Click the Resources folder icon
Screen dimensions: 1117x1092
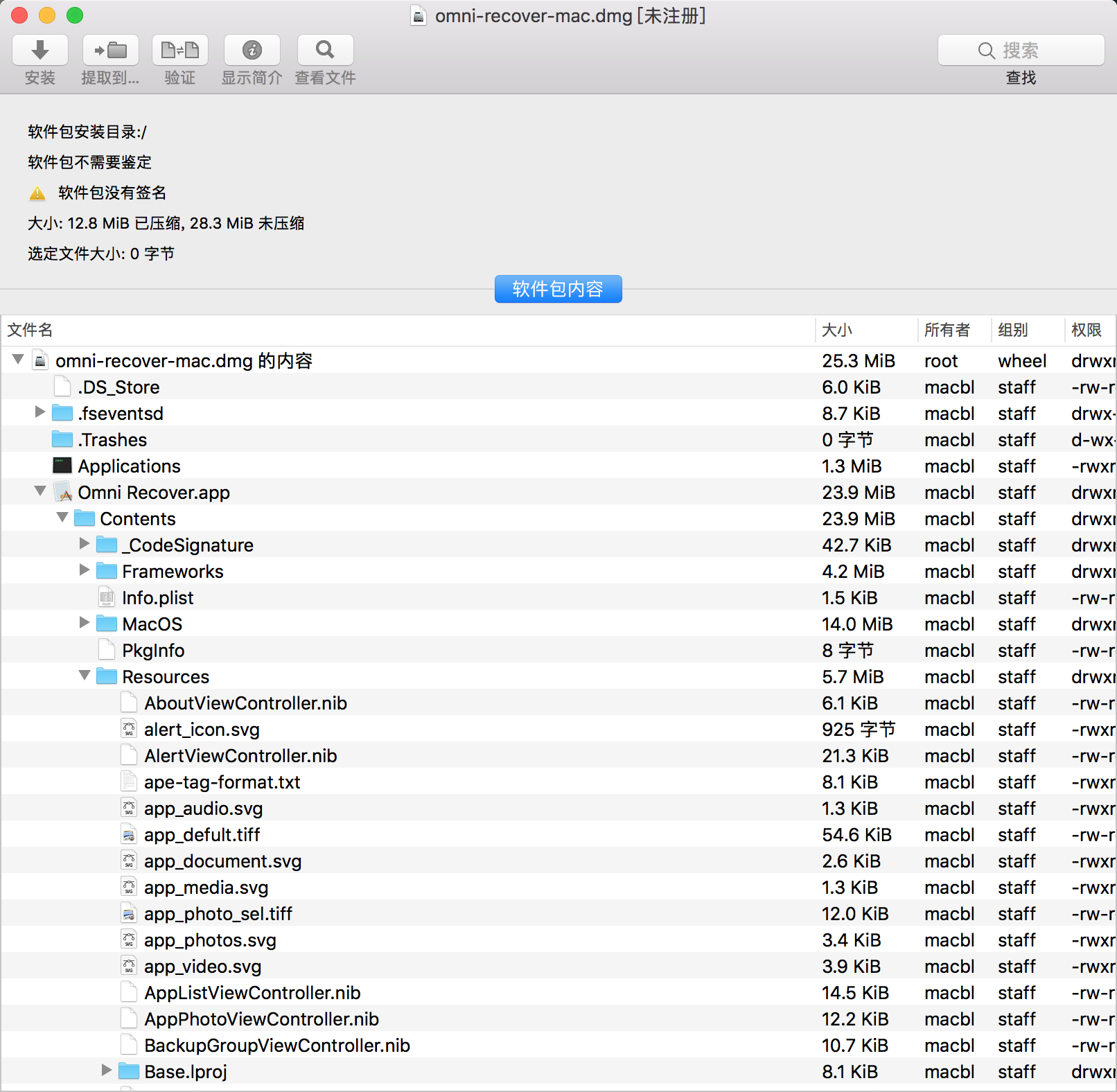tap(107, 676)
